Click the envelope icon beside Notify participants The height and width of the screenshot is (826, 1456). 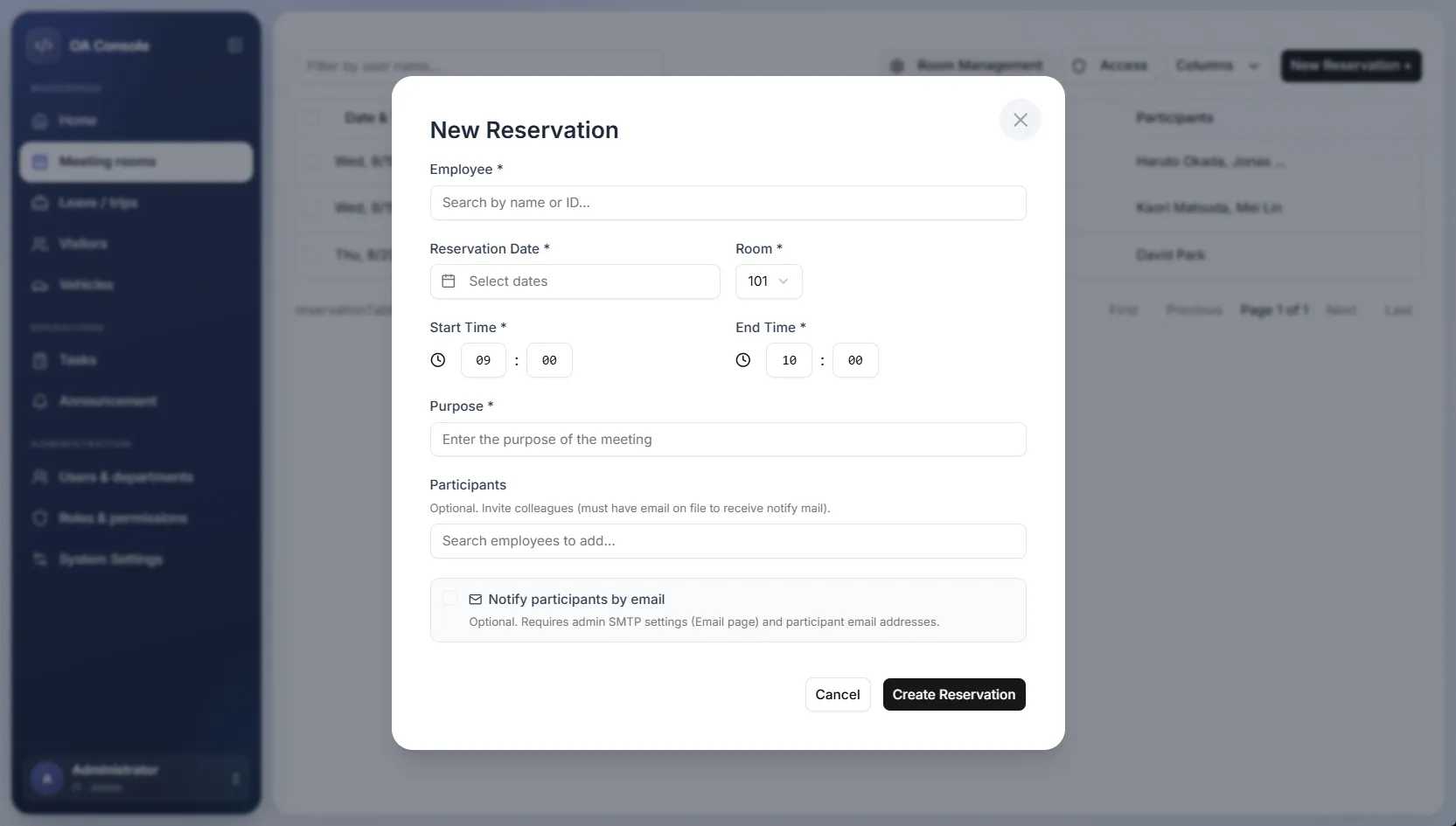pos(476,600)
